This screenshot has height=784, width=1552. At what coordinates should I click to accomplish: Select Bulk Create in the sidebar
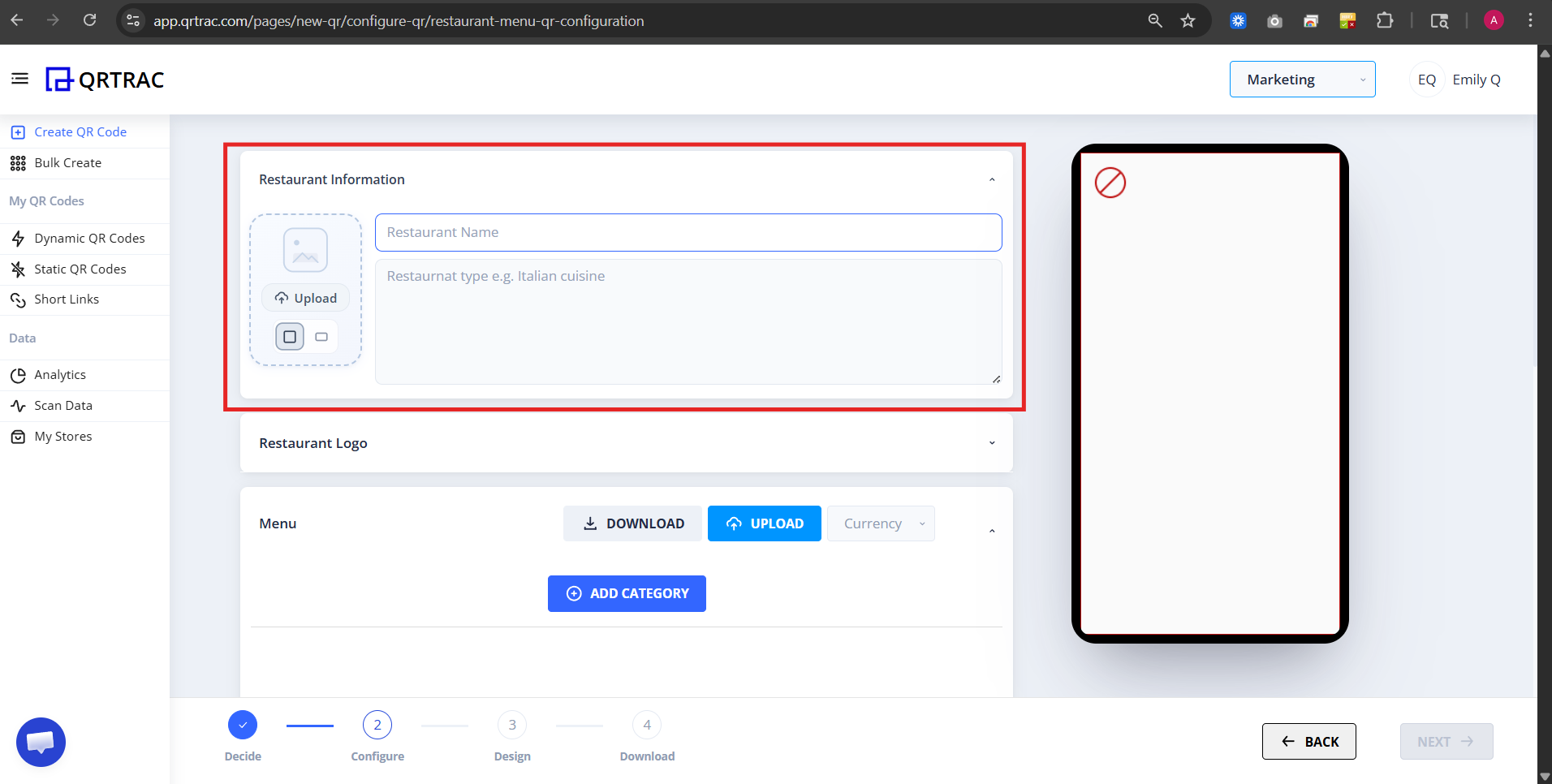click(67, 162)
